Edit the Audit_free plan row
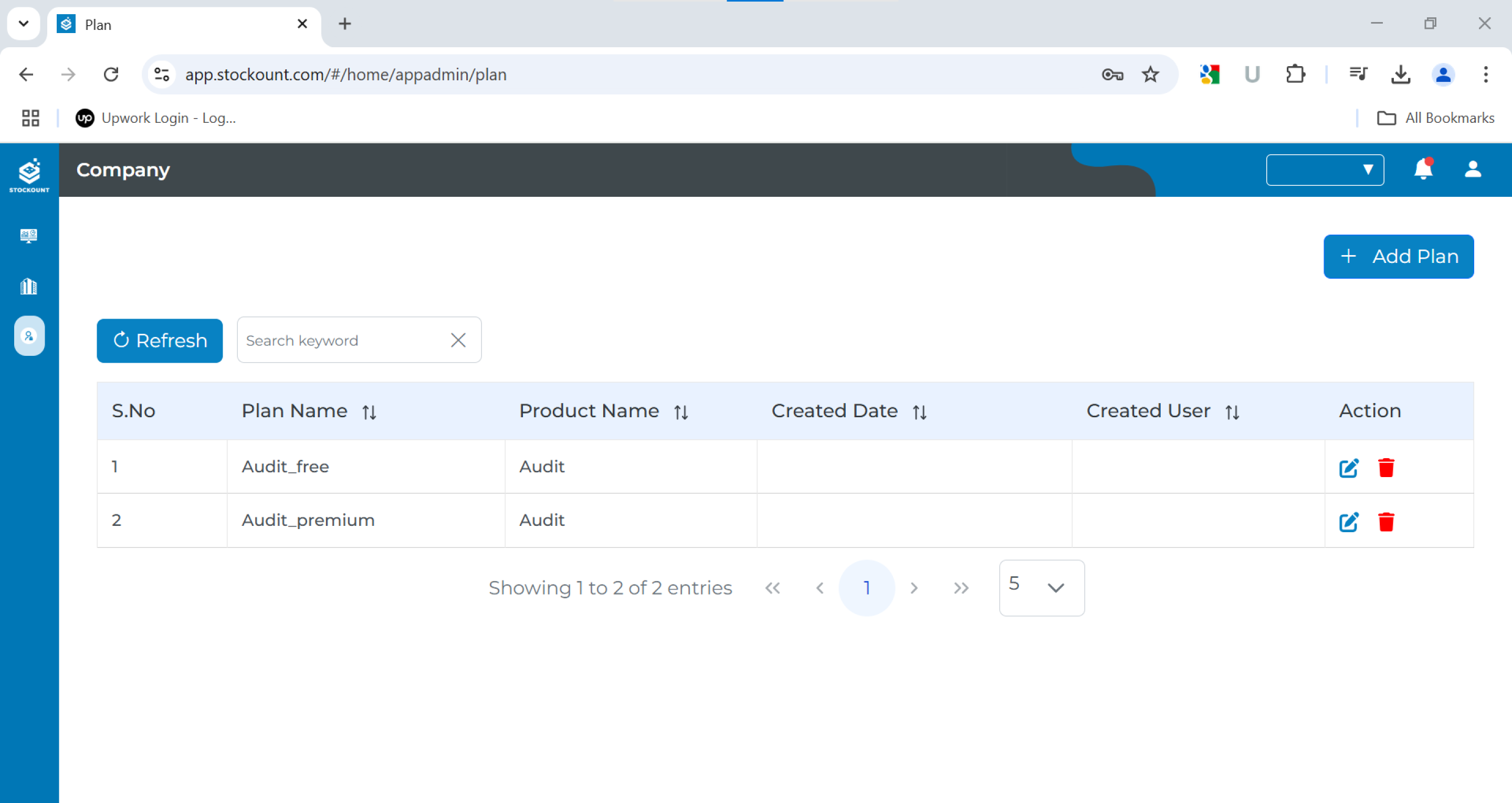The width and height of the screenshot is (1512, 803). pyautogui.click(x=1348, y=468)
